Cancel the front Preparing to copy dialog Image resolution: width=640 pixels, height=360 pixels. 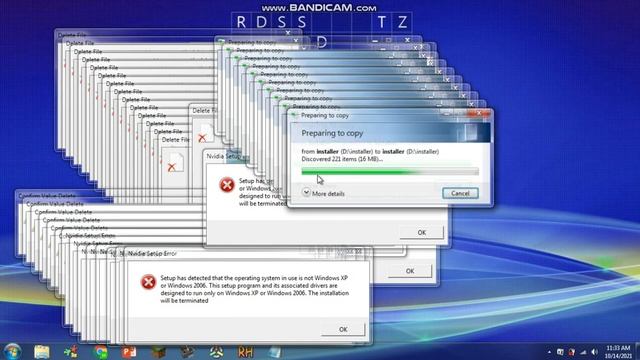460,193
